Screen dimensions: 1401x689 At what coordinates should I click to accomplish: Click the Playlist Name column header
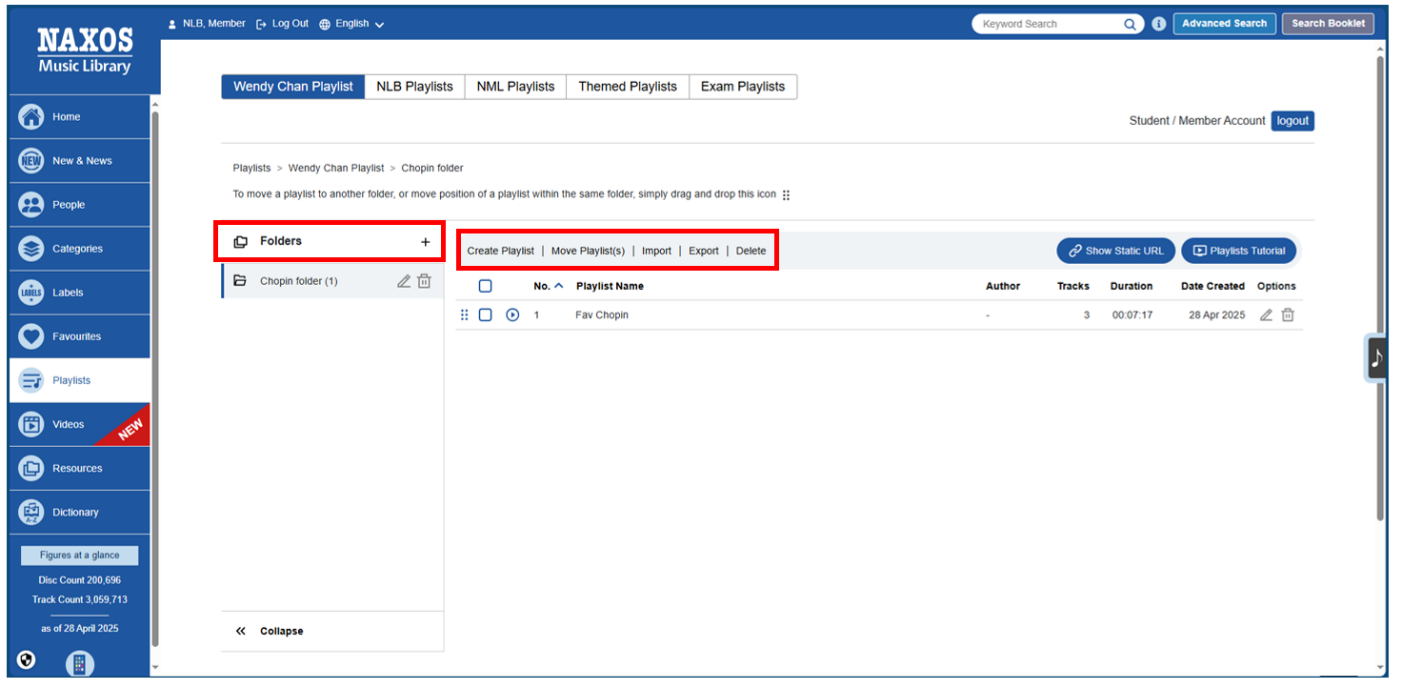point(610,286)
